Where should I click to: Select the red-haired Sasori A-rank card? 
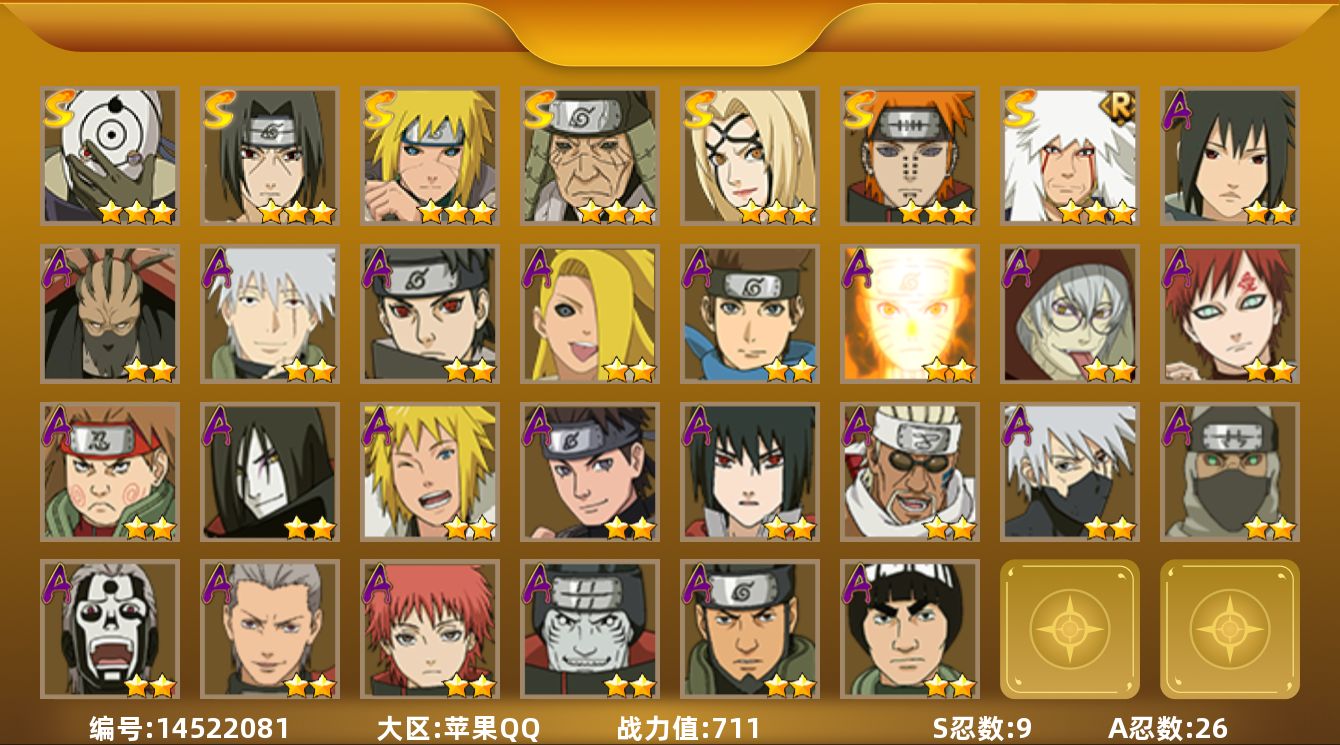point(430,629)
